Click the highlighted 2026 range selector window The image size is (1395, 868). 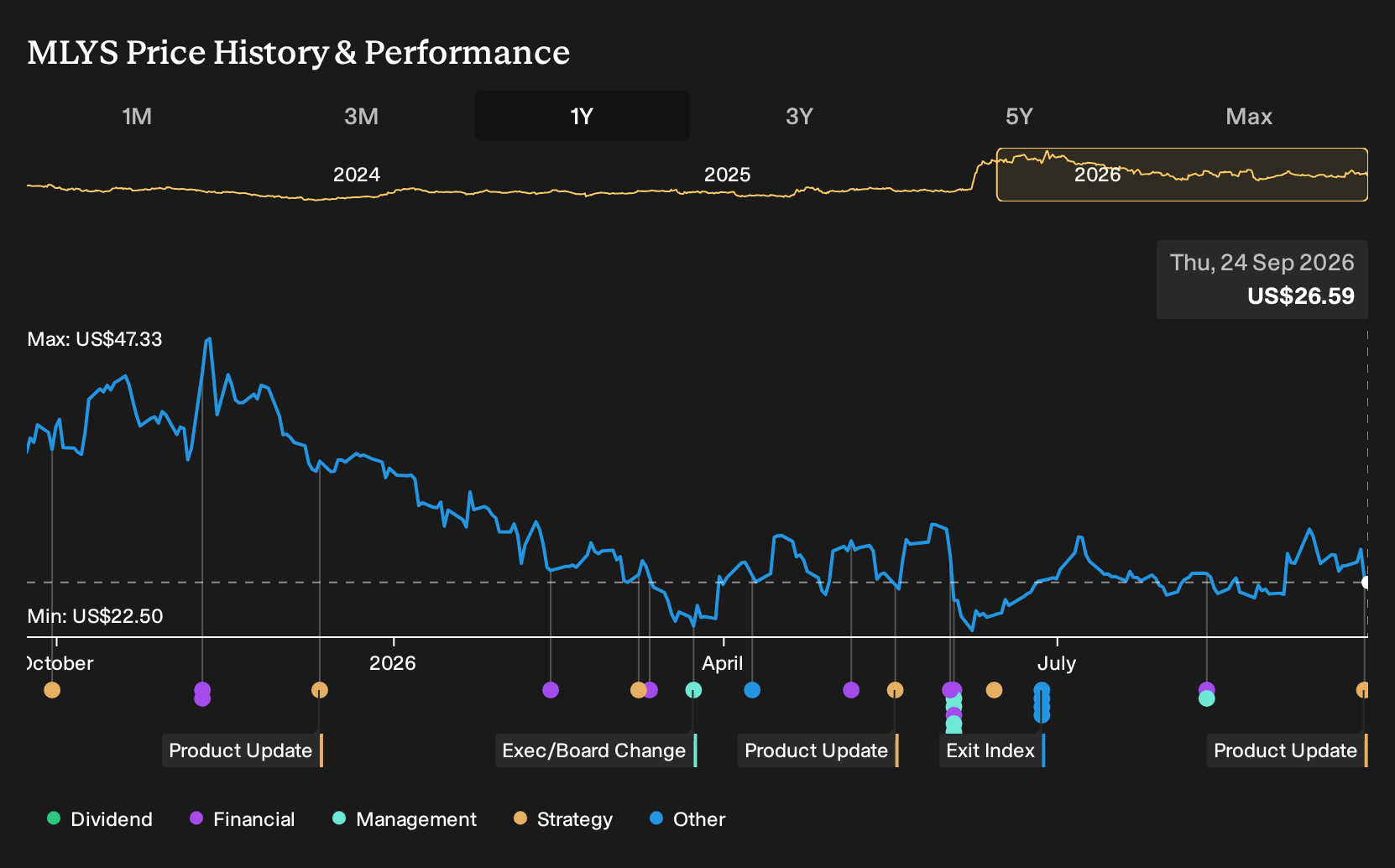click(x=1182, y=175)
